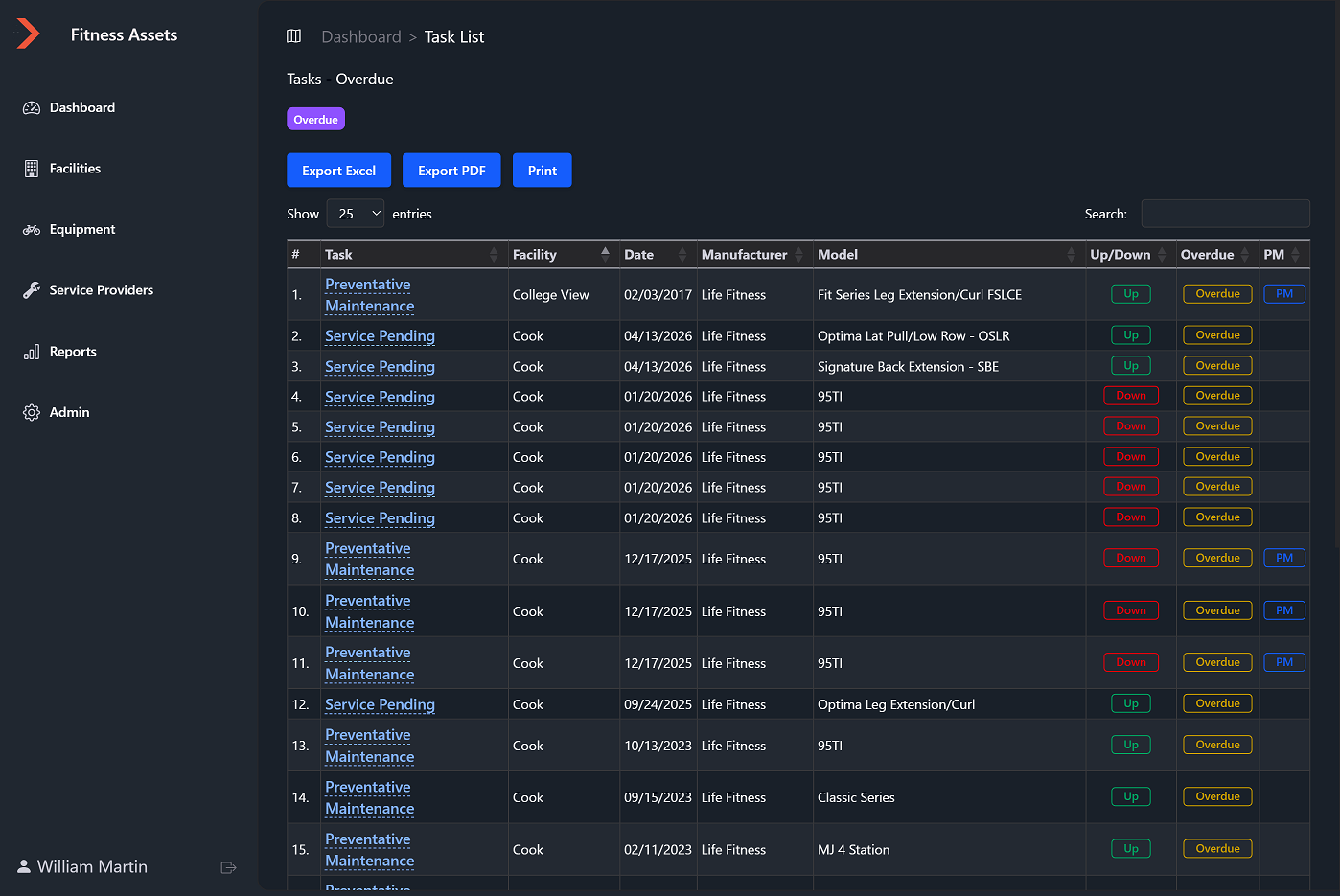The height and width of the screenshot is (896, 1340).
Task: Open the Show entries dropdown
Action: point(356,213)
